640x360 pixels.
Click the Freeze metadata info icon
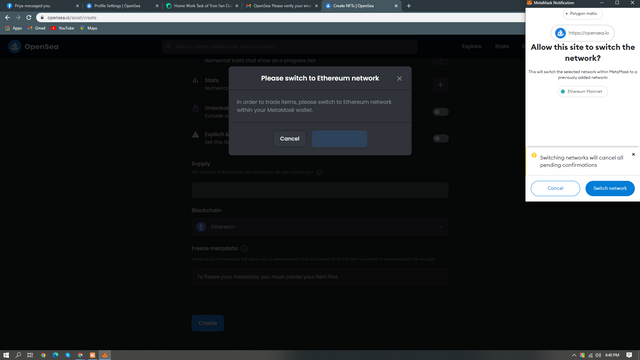244,248
